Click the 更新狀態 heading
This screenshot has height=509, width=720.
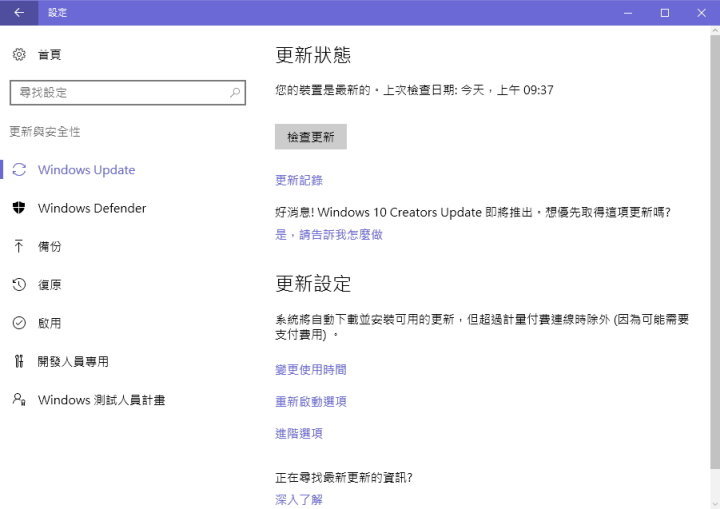[x=313, y=55]
